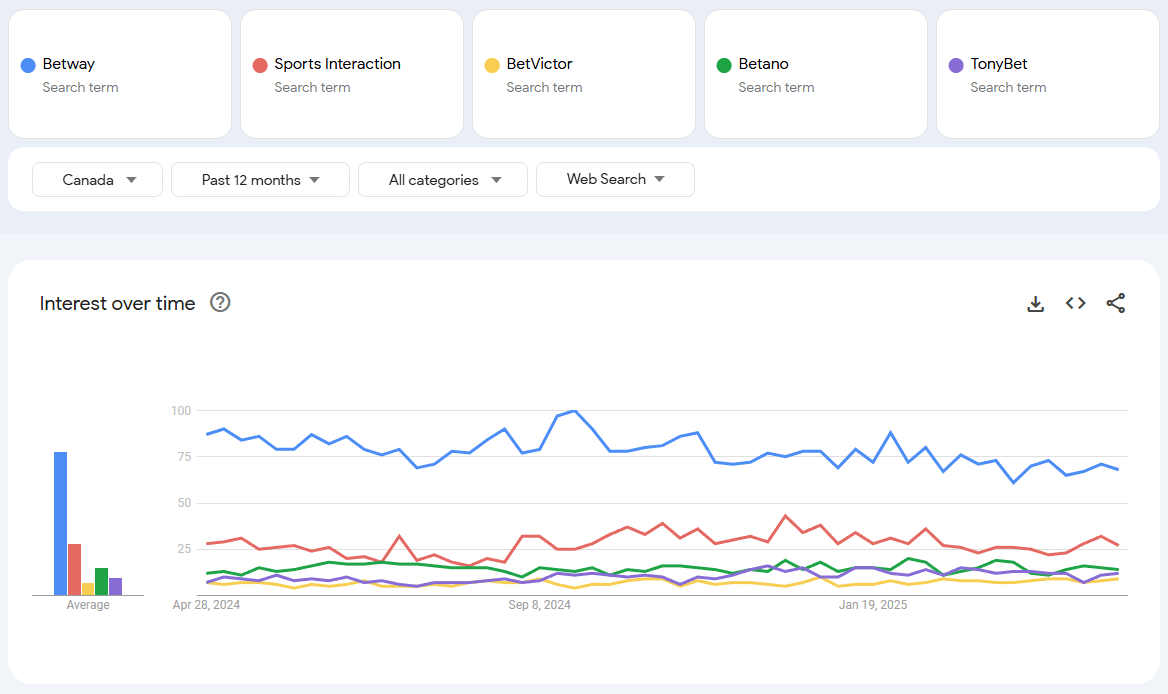The width and height of the screenshot is (1168, 694).
Task: Click the 100 y-axis label
Action: point(181,411)
